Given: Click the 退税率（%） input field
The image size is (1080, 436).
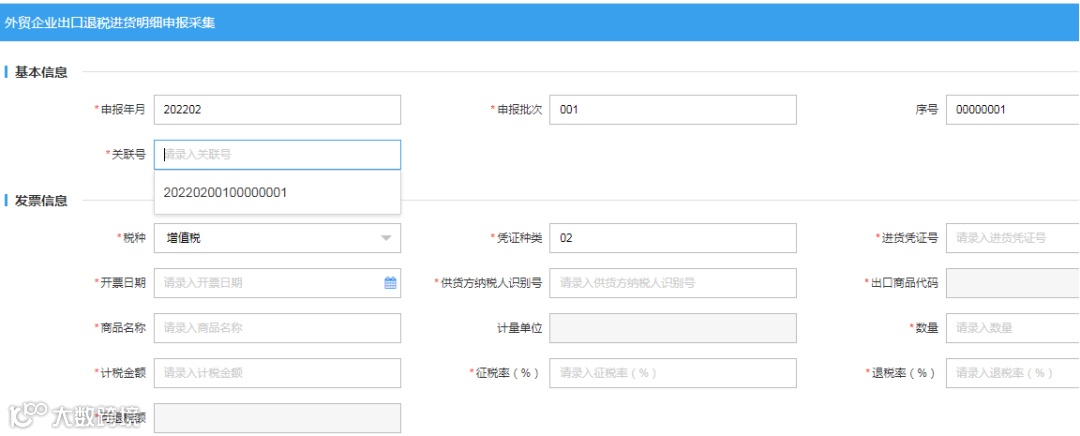Looking at the screenshot, I should [1013, 373].
